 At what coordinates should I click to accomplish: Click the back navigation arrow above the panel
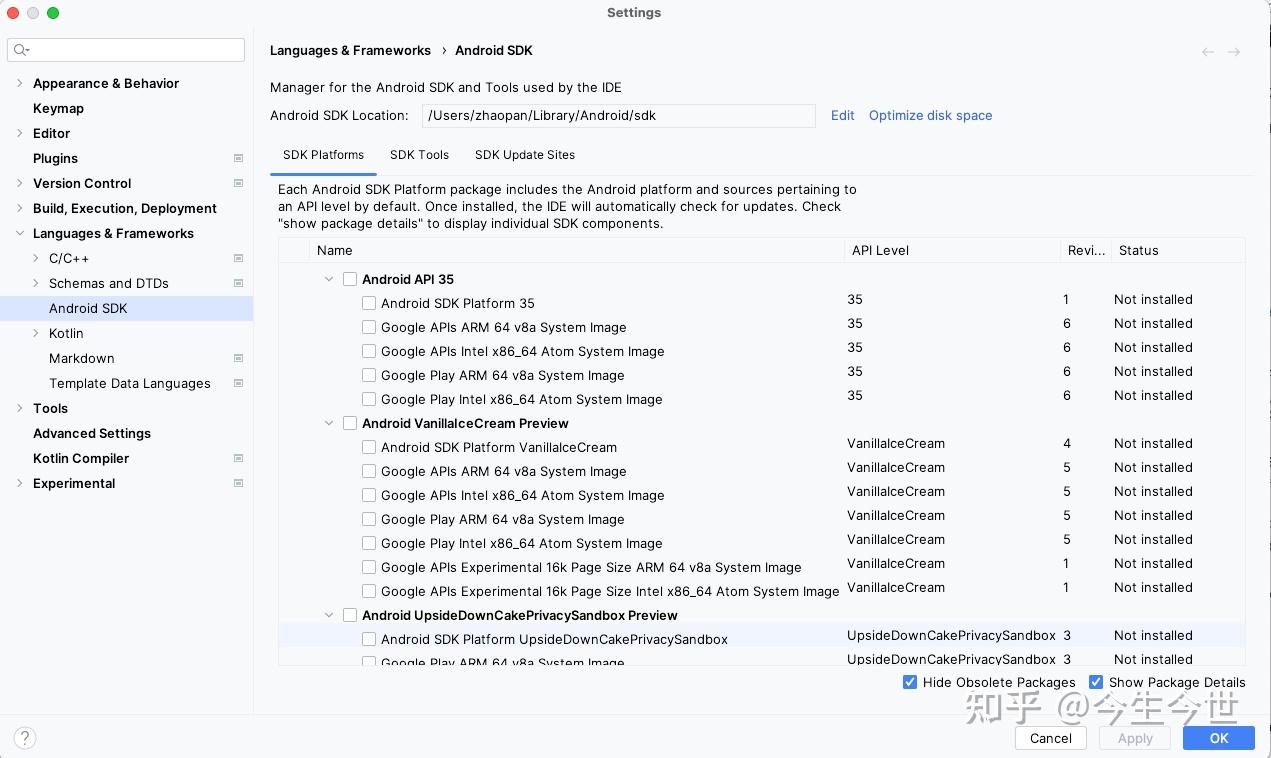[x=1208, y=52]
